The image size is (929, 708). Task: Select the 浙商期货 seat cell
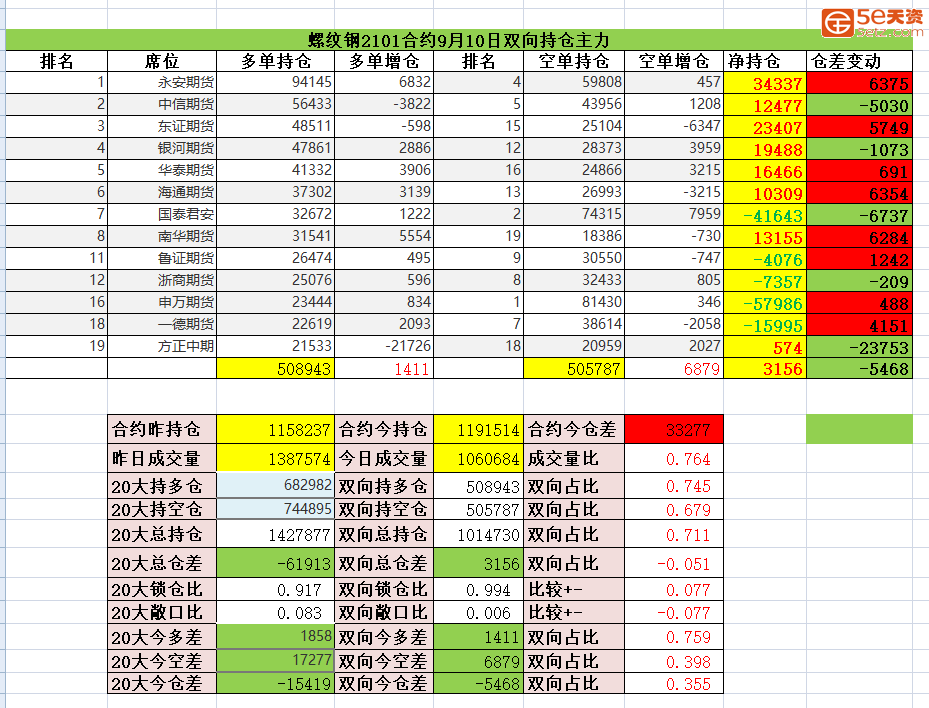point(162,280)
